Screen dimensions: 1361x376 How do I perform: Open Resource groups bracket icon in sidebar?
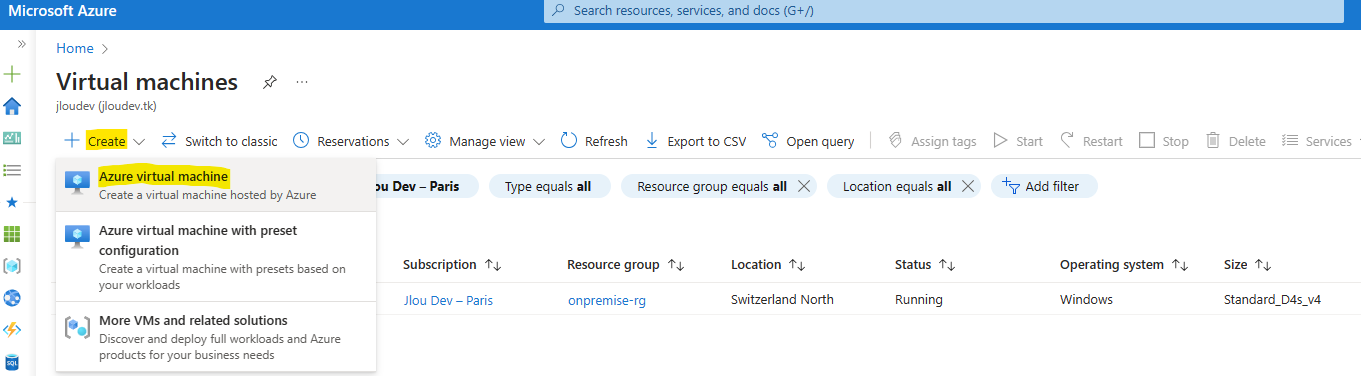(12, 266)
